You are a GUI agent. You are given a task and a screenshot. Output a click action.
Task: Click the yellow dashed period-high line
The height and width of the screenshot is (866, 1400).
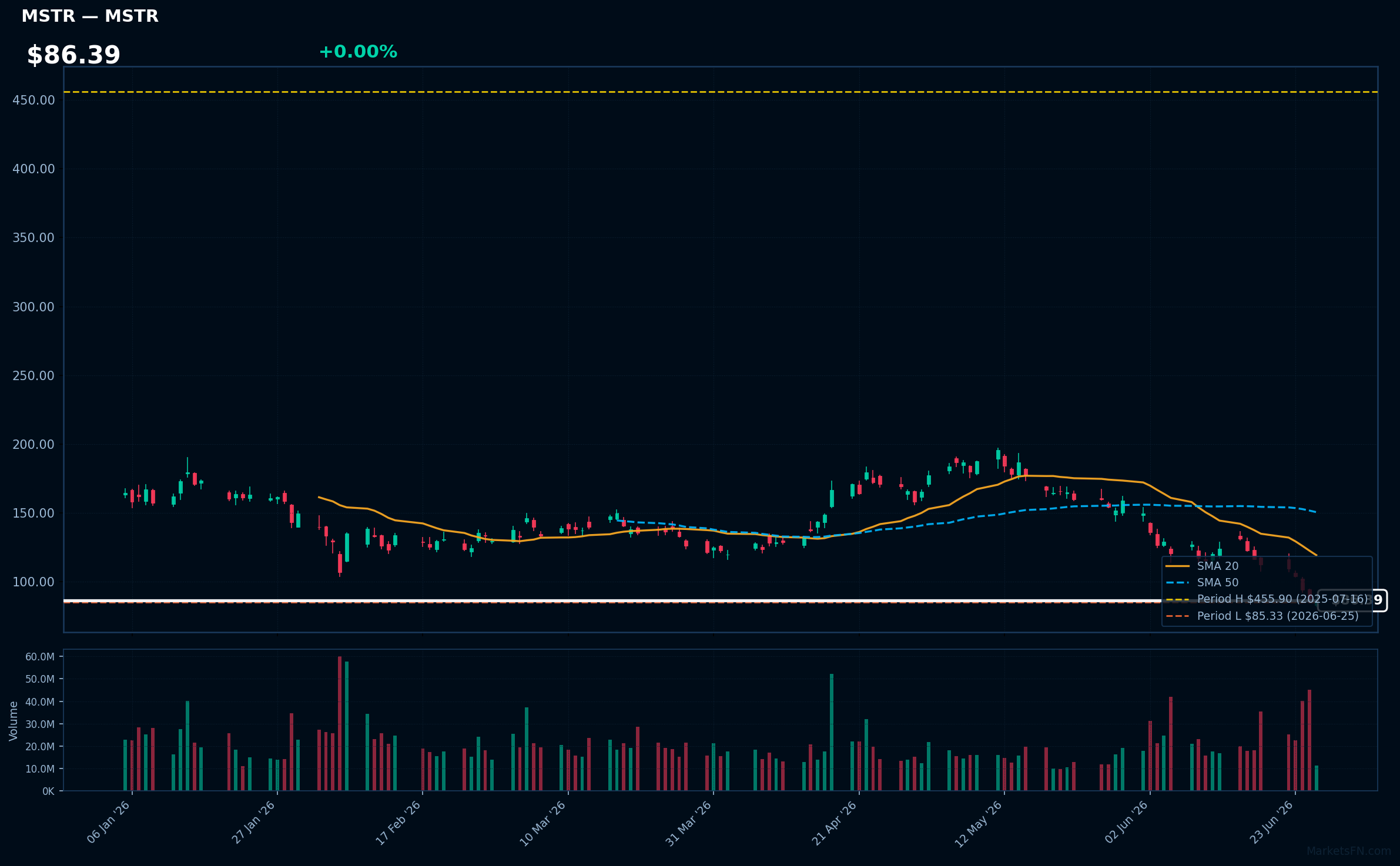(721, 92)
